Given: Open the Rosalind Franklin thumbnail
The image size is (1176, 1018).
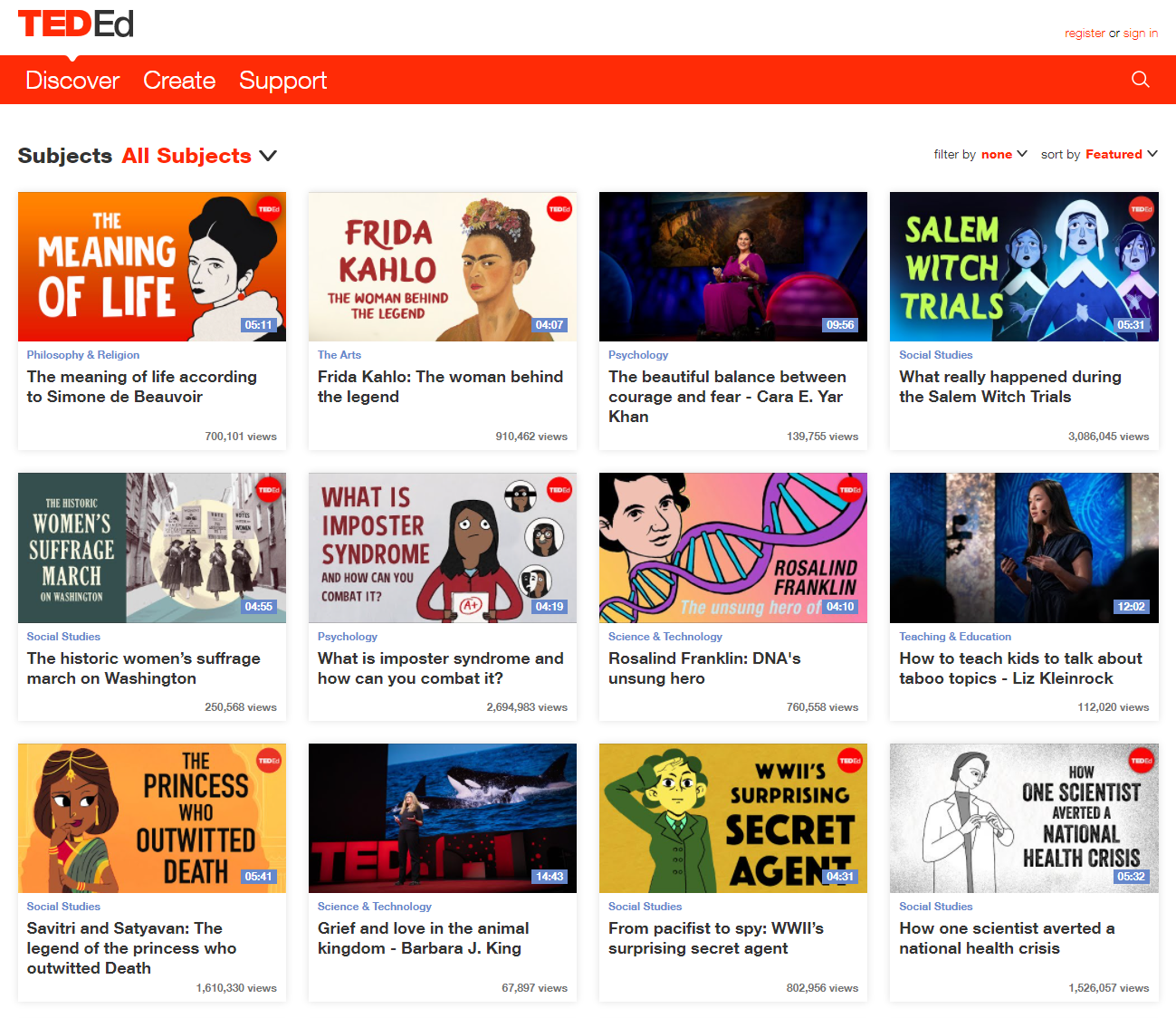Looking at the screenshot, I should [733, 548].
